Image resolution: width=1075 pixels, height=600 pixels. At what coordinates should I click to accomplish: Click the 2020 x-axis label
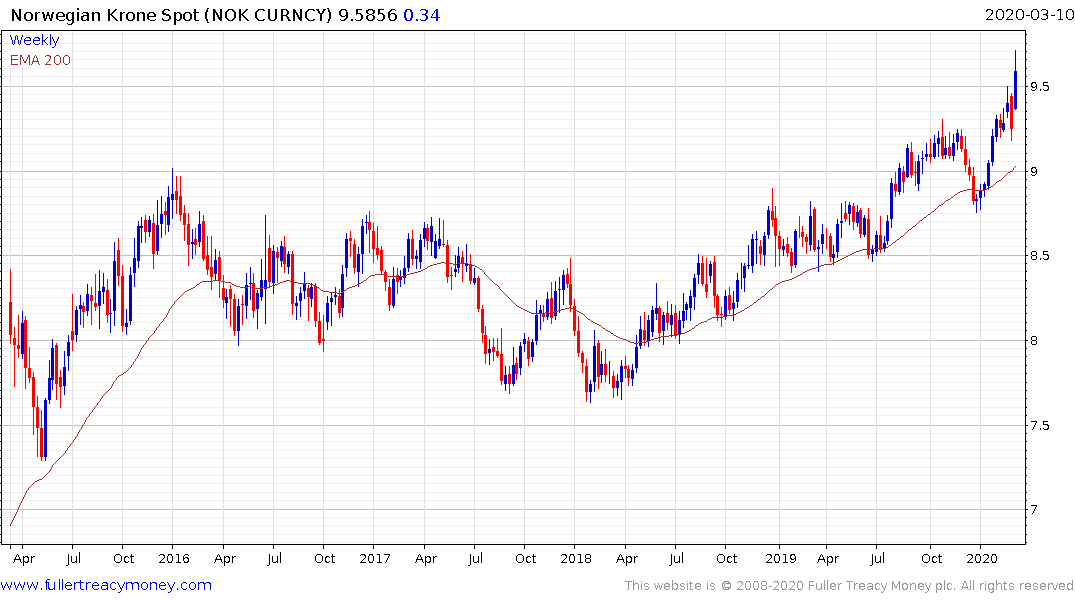[x=982, y=558]
